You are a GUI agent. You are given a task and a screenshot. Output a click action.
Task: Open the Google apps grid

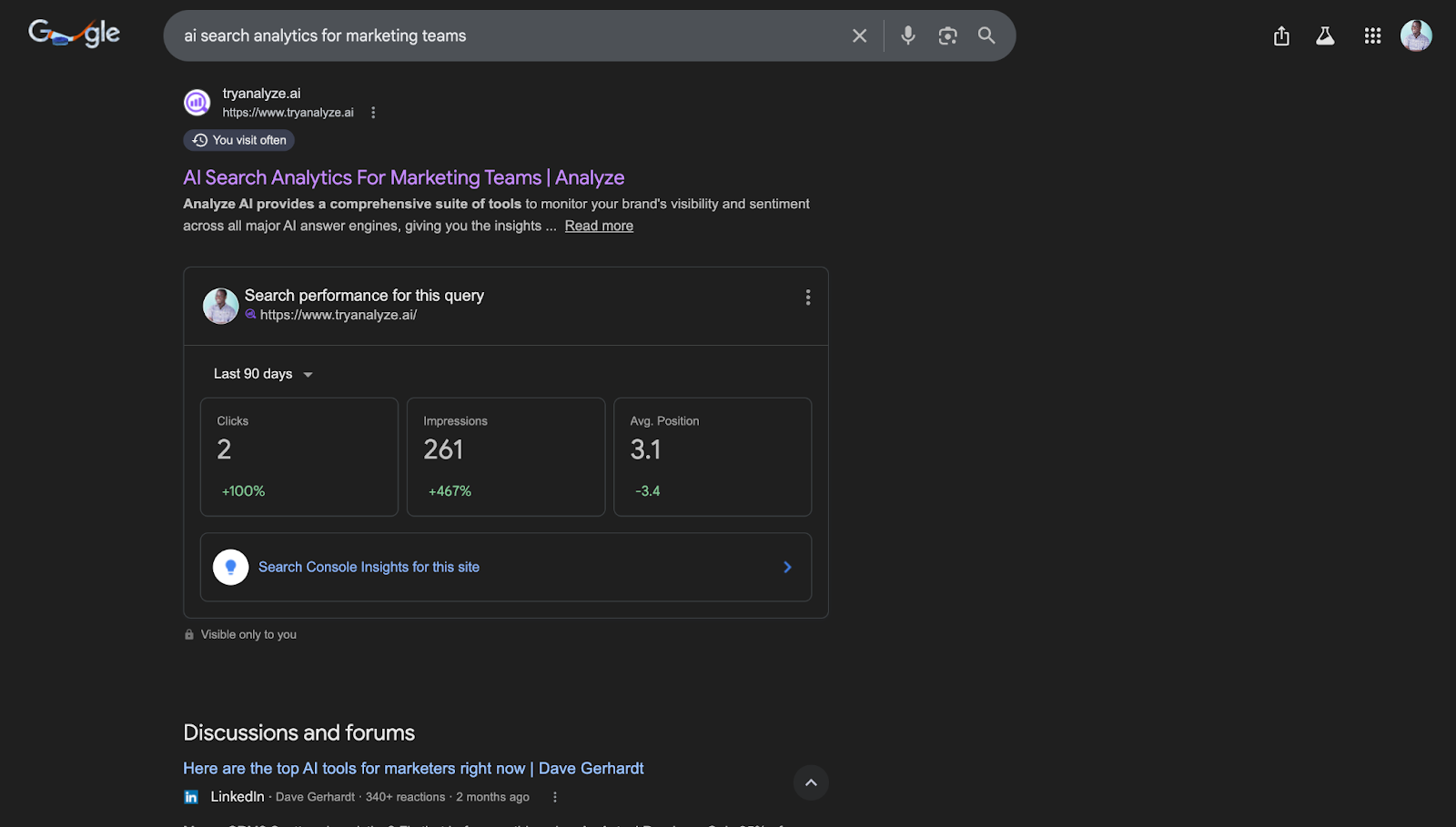click(1372, 35)
